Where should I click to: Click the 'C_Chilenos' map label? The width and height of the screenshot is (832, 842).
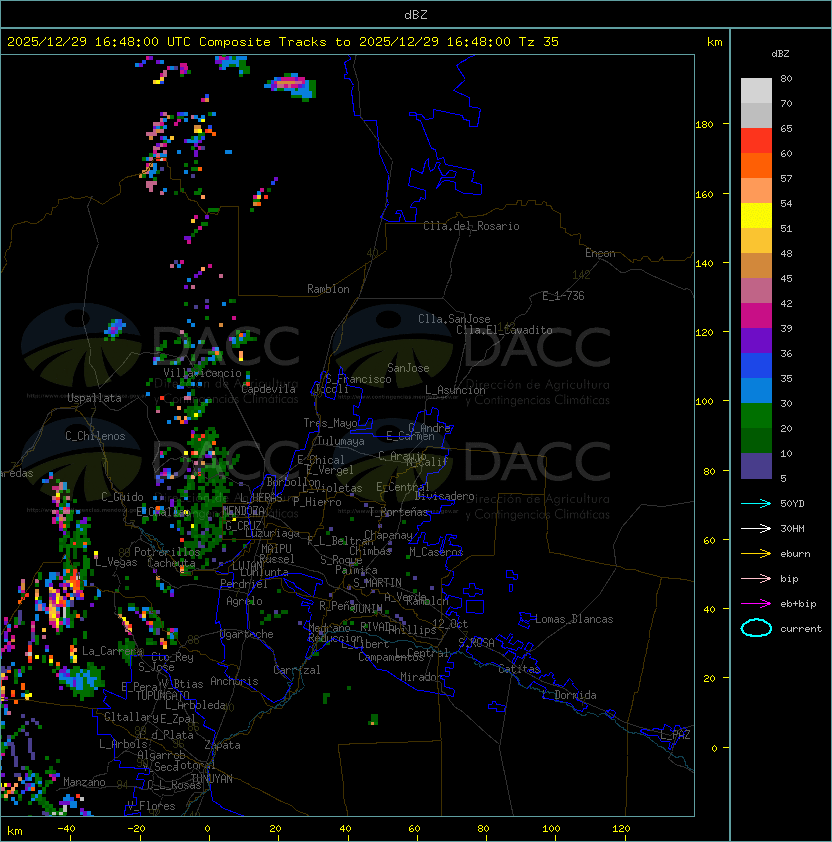point(95,436)
